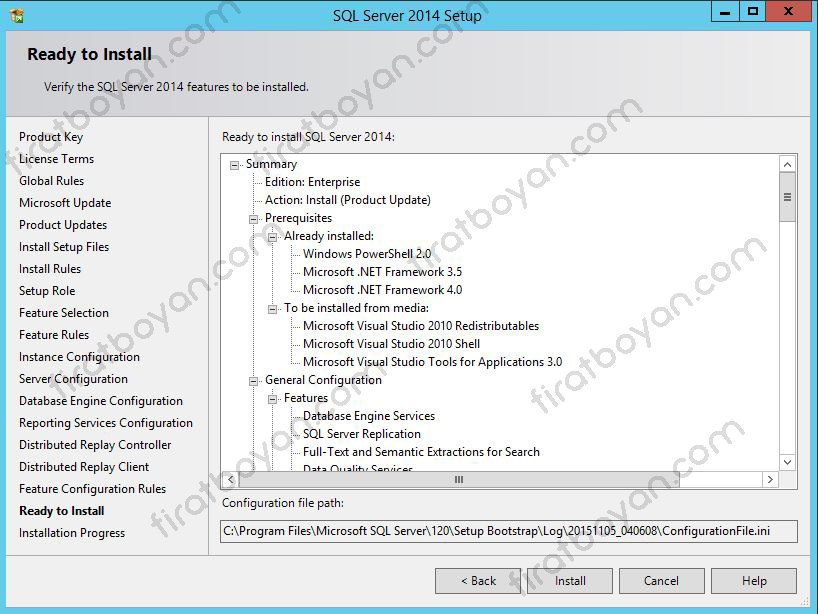Screen dimensions: 818x614
Task: Click the vertical scrollbar up arrow
Action: (787, 164)
